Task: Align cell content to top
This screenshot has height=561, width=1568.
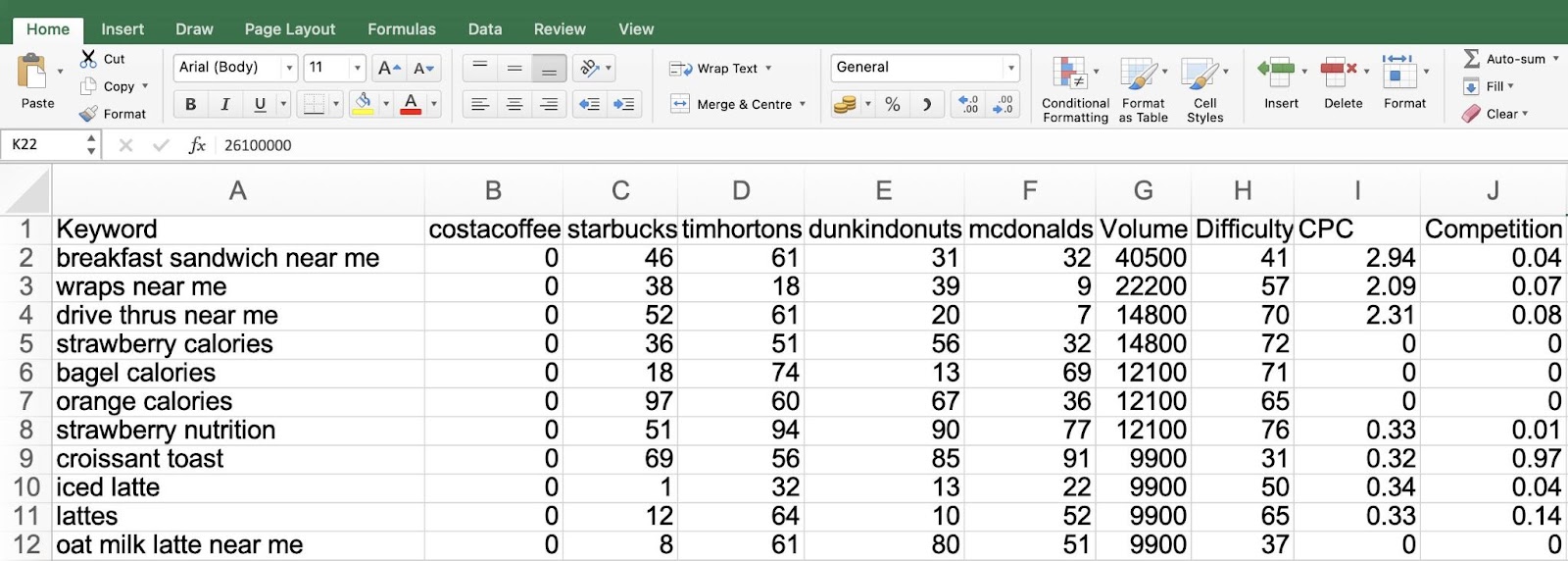Action: [480, 68]
